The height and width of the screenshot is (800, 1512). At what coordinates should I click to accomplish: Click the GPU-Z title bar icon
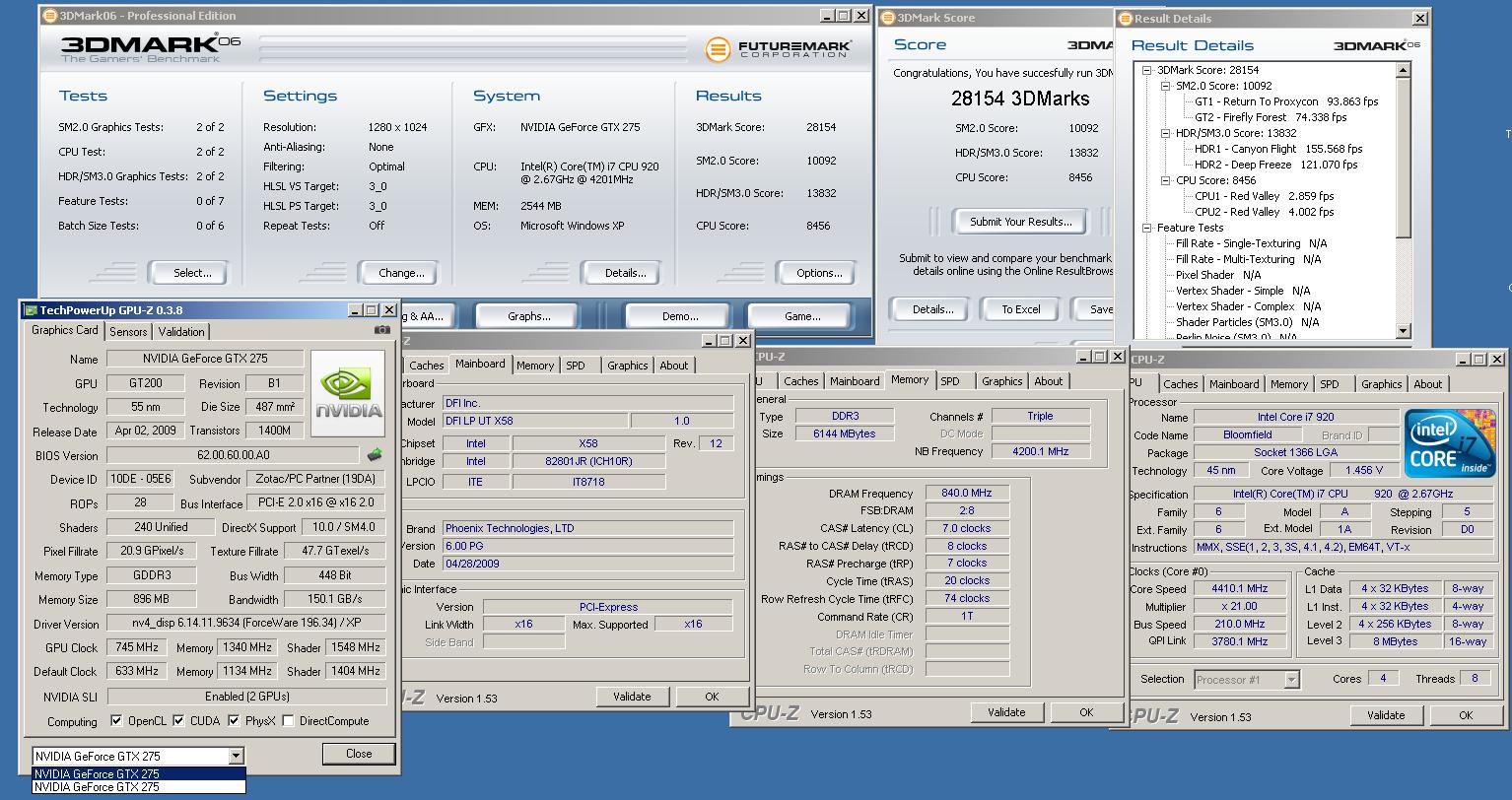point(31,310)
